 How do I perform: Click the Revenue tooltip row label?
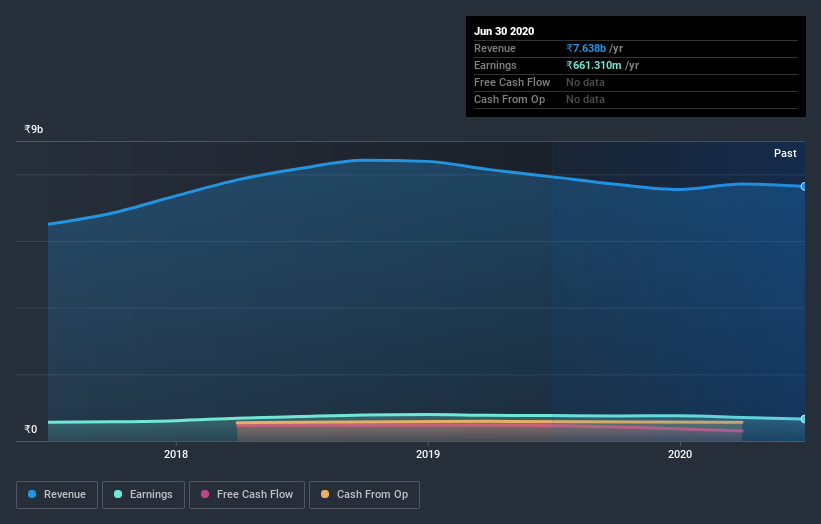(x=495, y=48)
